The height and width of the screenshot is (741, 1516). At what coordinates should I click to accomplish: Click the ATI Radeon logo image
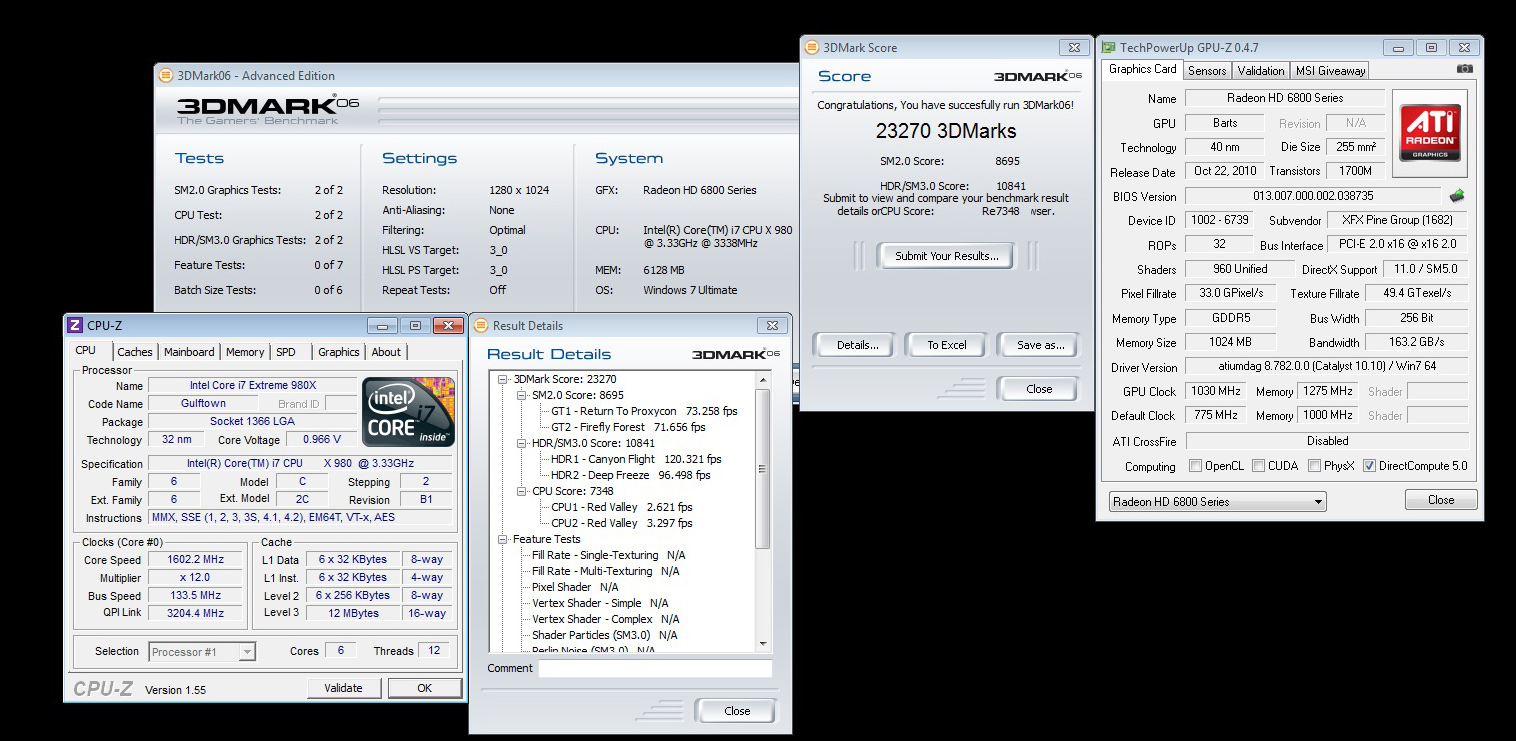[1429, 133]
